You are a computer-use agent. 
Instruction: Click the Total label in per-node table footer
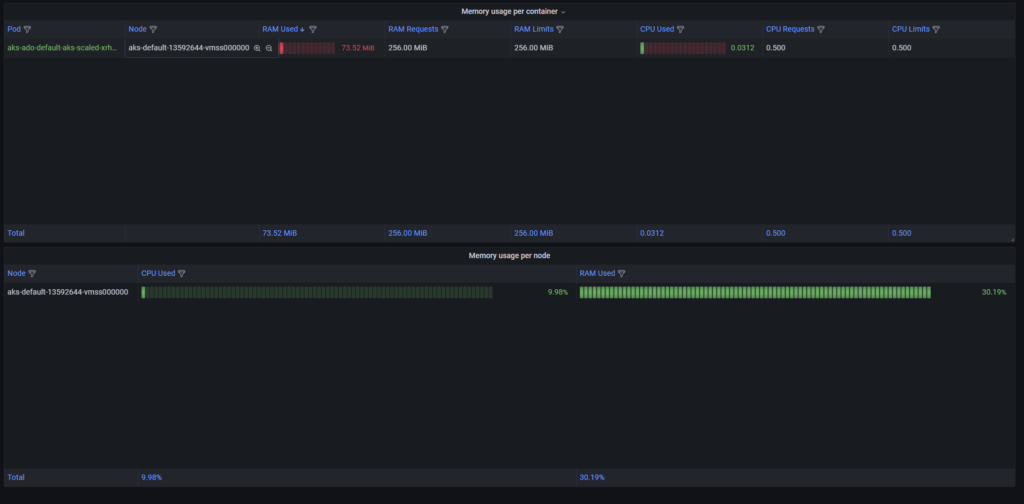click(x=16, y=477)
